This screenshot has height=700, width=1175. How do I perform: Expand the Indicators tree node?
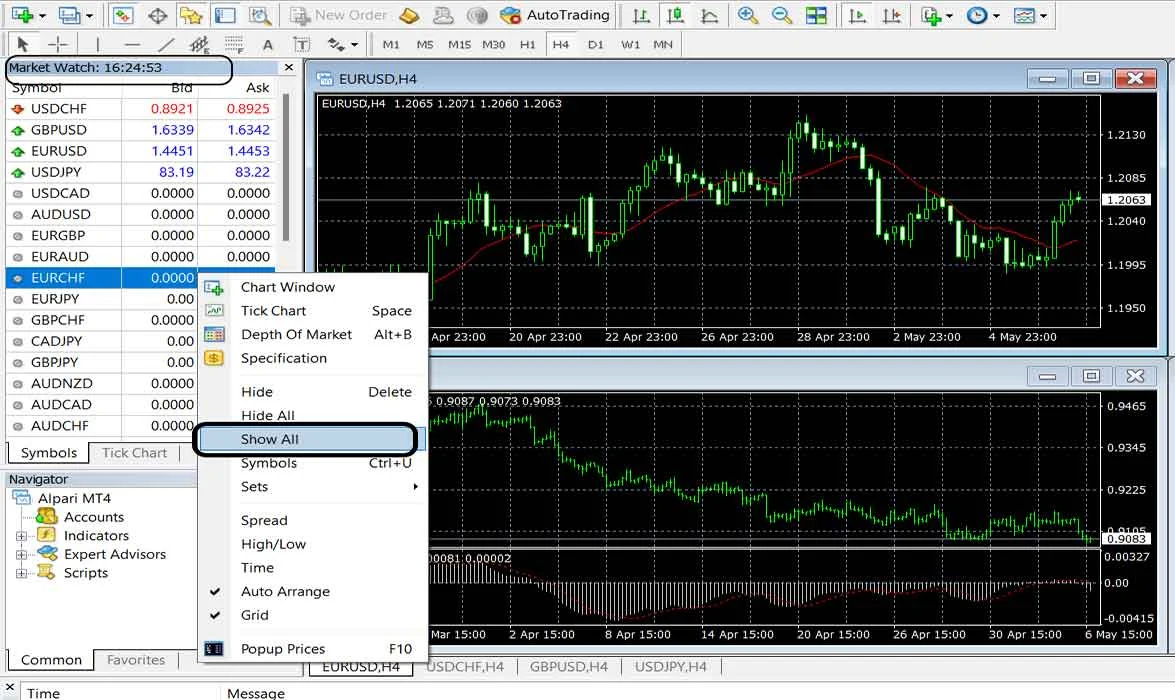click(x=21, y=536)
